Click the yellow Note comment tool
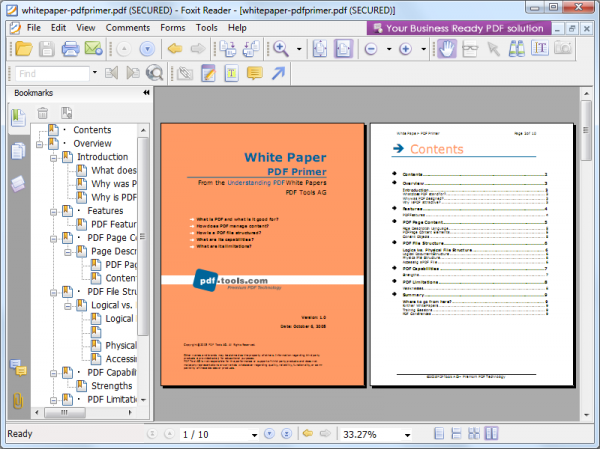Viewport: 600px width, 449px height. [255, 73]
